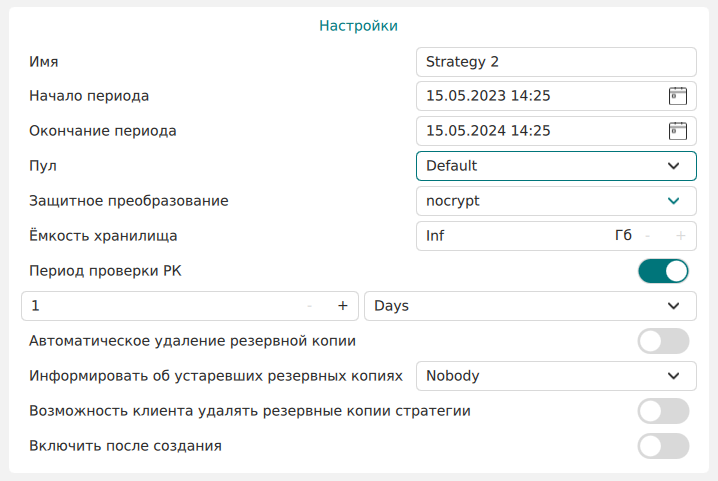Viewport: 718px width, 481px height.
Task: Click the period check number field
Action: (x=160, y=306)
